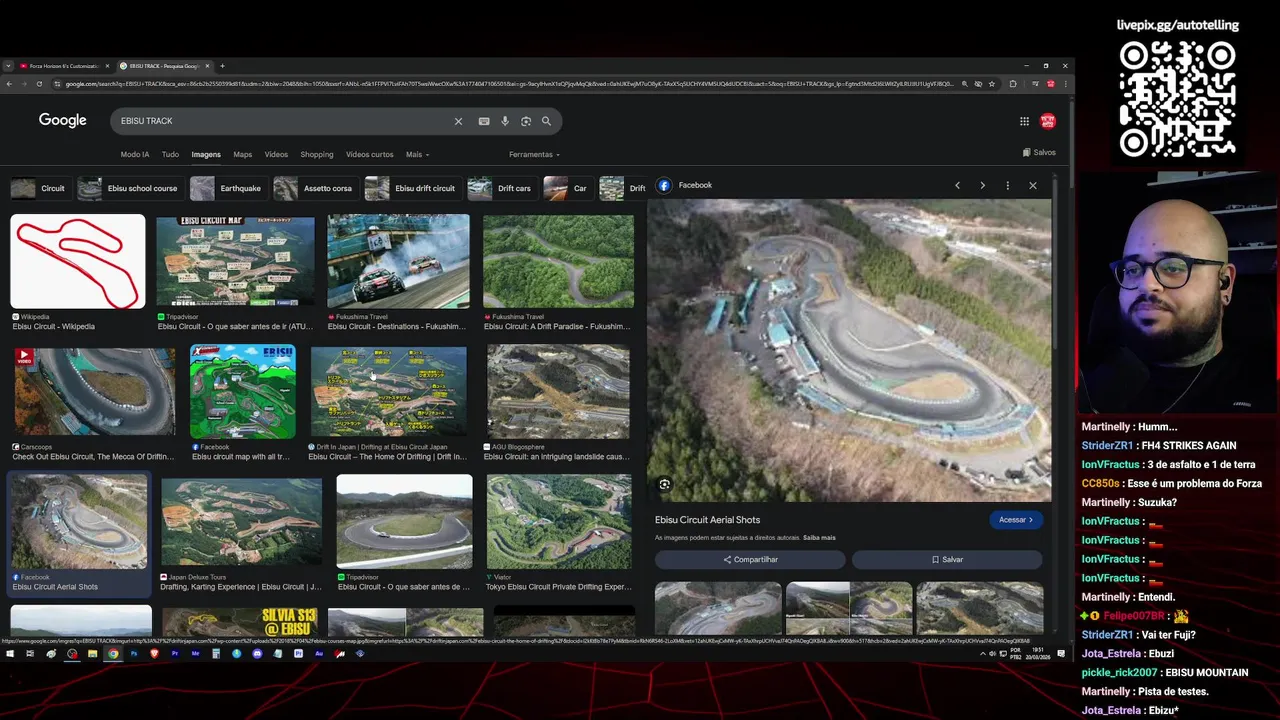Open Ebisu Circuit Aerial Shots title link
1280x720 pixels.
(707, 520)
